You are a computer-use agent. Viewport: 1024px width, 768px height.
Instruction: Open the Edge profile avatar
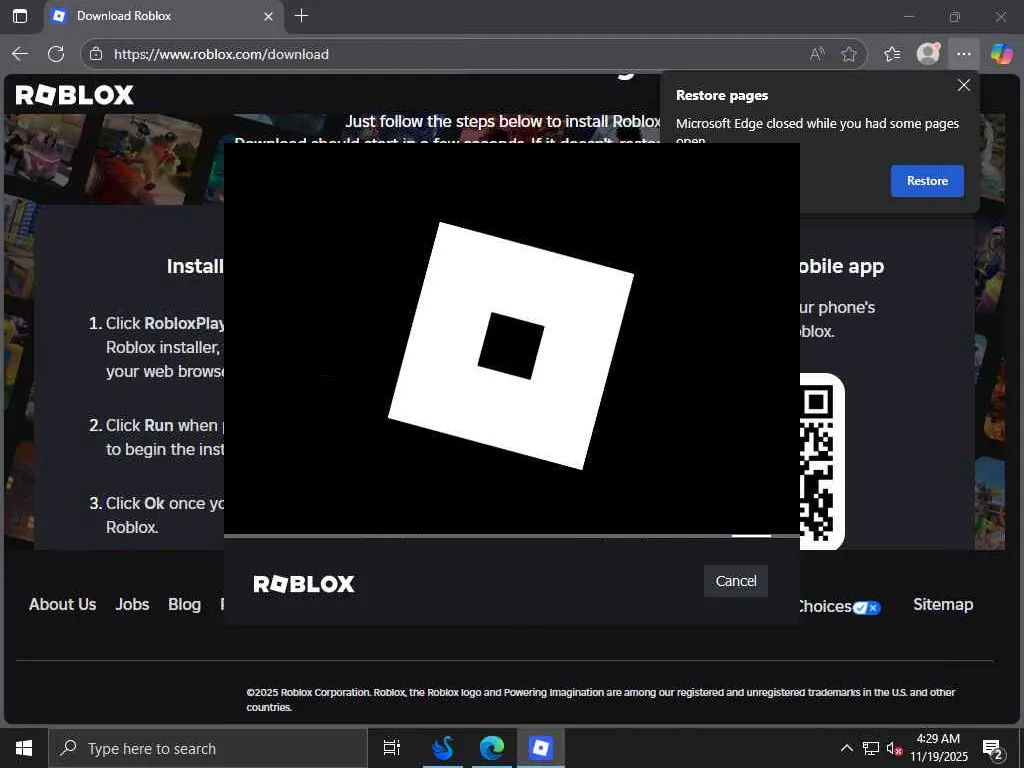click(928, 54)
